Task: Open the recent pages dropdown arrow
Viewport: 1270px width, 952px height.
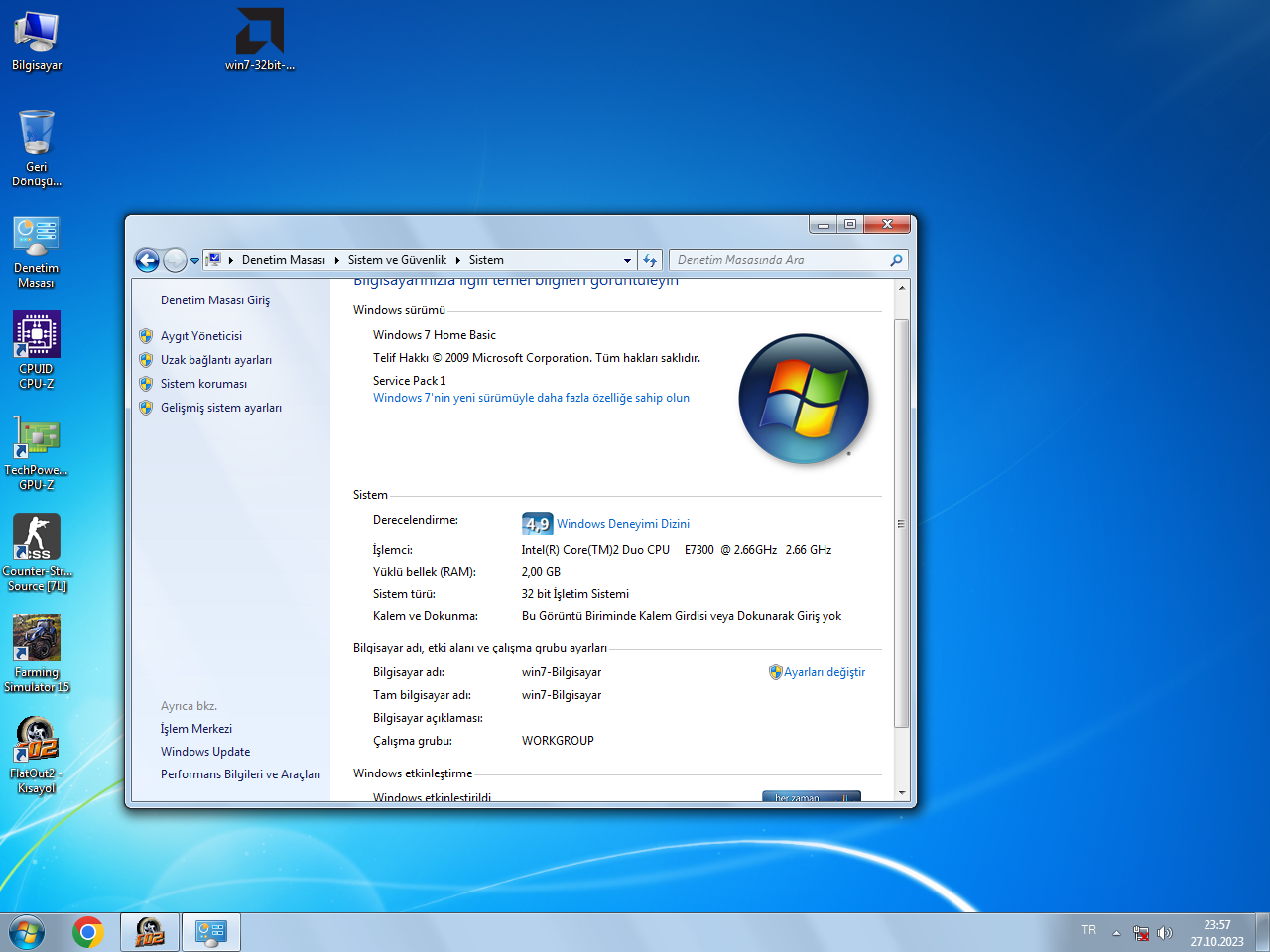Action: (194, 261)
